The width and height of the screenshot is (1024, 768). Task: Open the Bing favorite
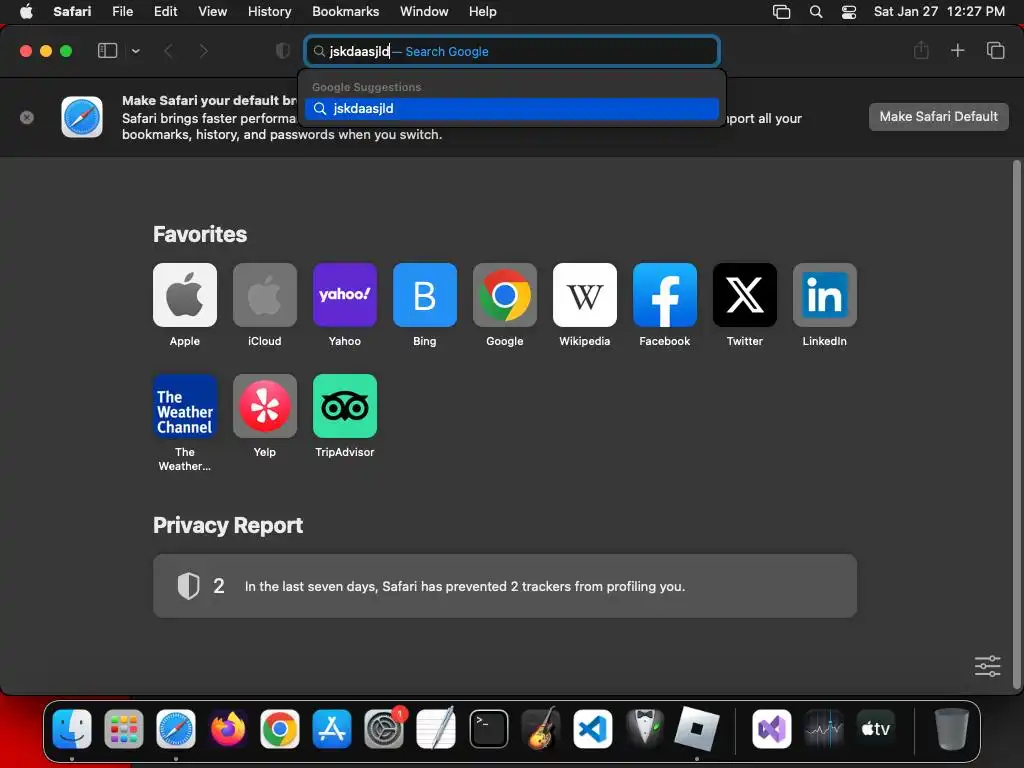pyautogui.click(x=424, y=295)
